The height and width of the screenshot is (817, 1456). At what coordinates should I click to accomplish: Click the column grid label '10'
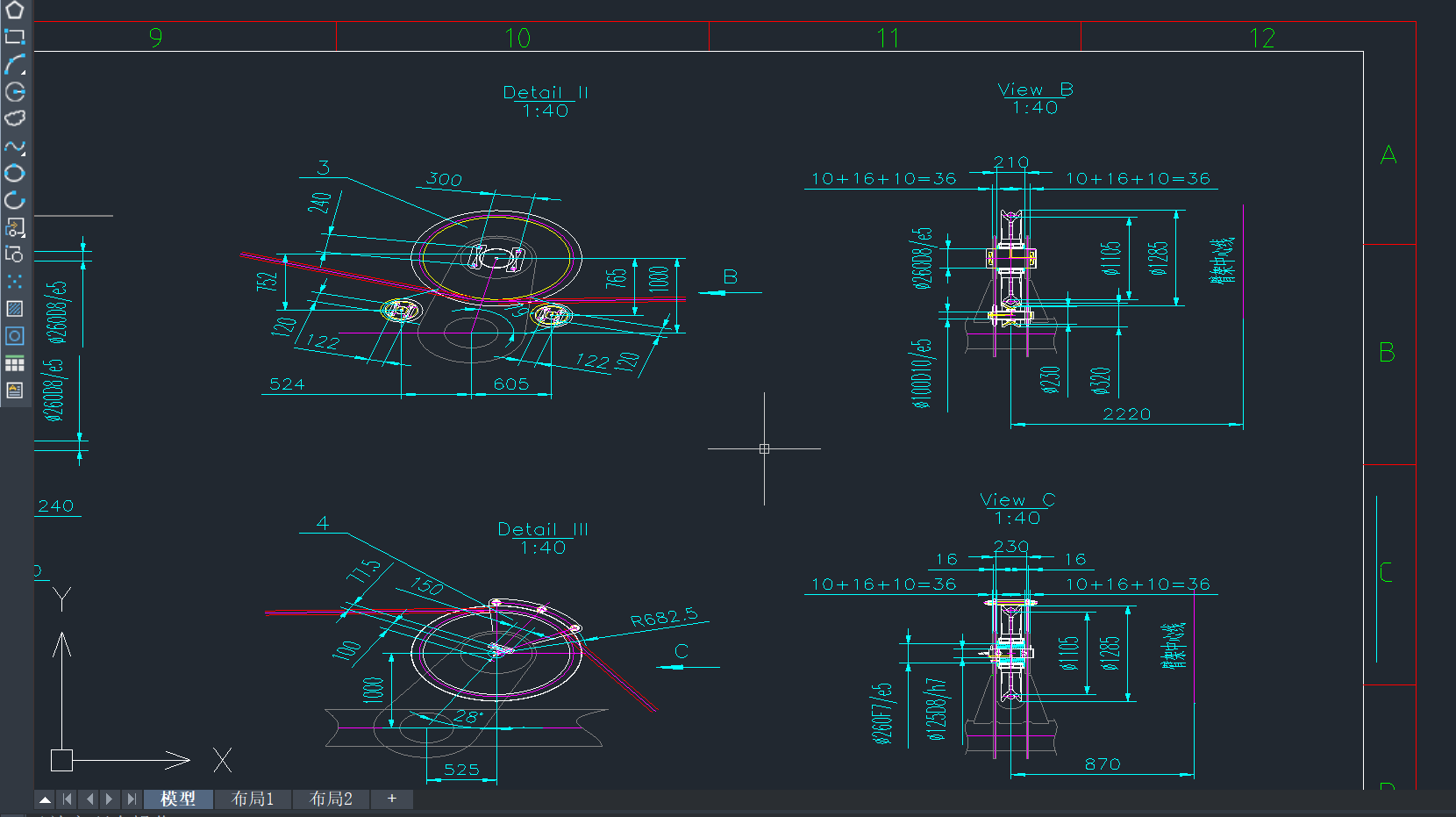click(x=517, y=38)
